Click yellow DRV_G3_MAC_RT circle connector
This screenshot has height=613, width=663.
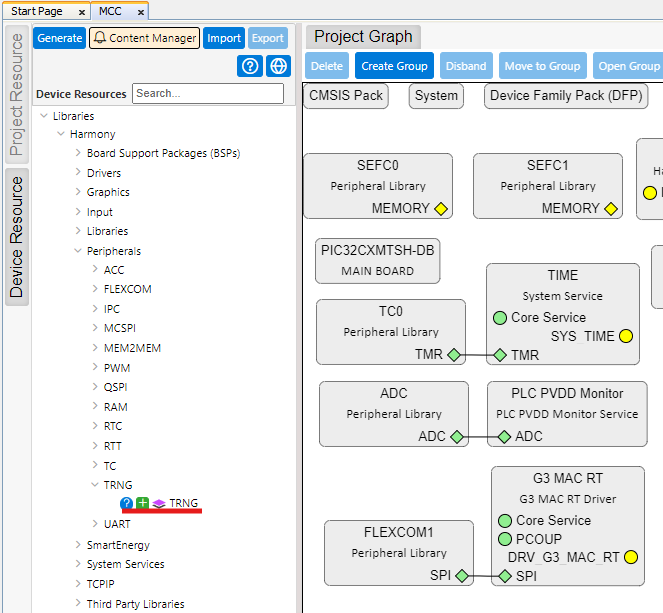[631, 557]
